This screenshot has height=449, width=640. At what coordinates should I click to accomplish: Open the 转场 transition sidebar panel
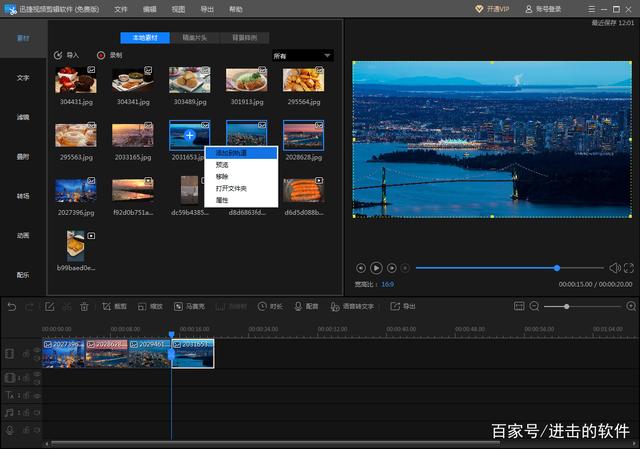(23, 196)
